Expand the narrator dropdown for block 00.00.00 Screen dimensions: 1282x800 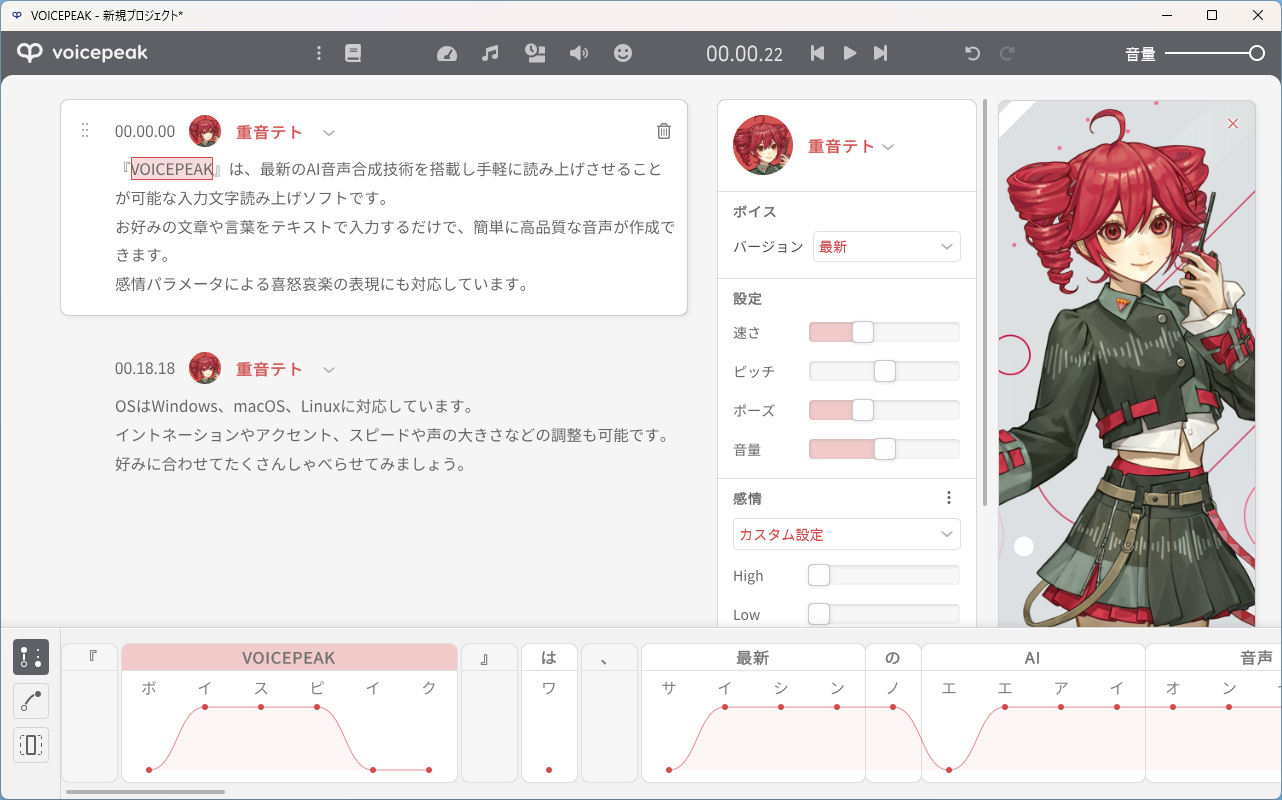(329, 132)
